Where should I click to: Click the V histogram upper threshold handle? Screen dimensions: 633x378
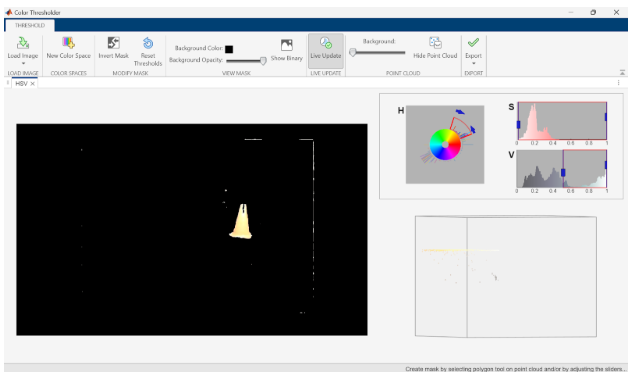pyautogui.click(x=606, y=165)
